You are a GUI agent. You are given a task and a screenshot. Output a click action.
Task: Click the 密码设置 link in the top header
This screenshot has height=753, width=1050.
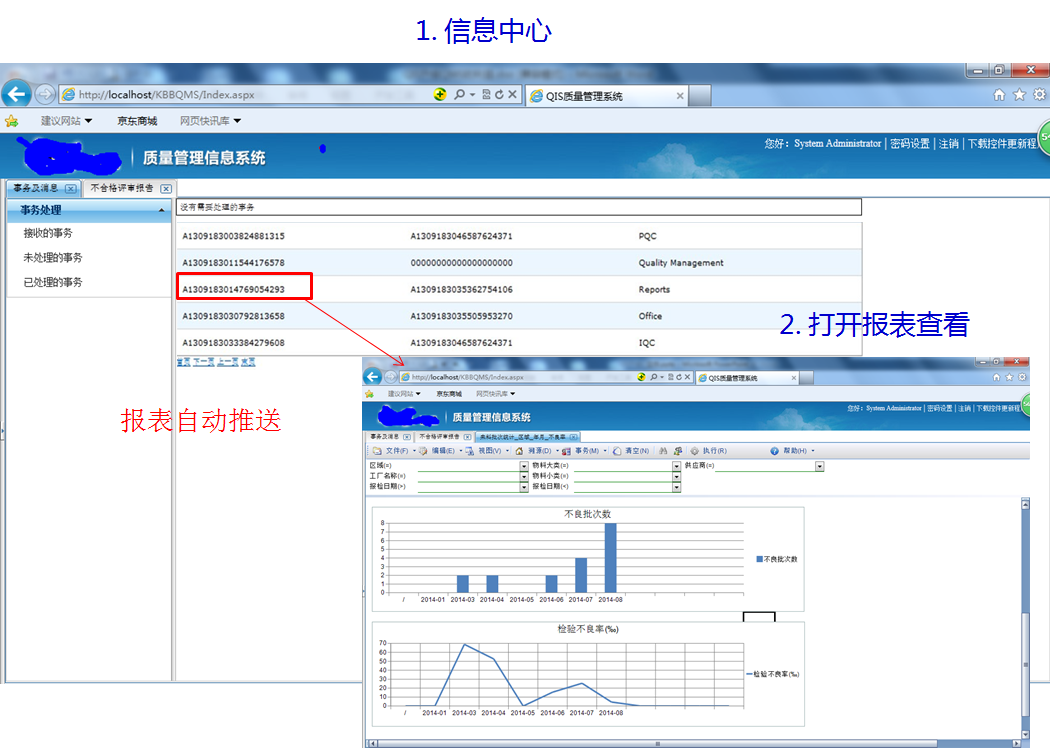[909, 144]
